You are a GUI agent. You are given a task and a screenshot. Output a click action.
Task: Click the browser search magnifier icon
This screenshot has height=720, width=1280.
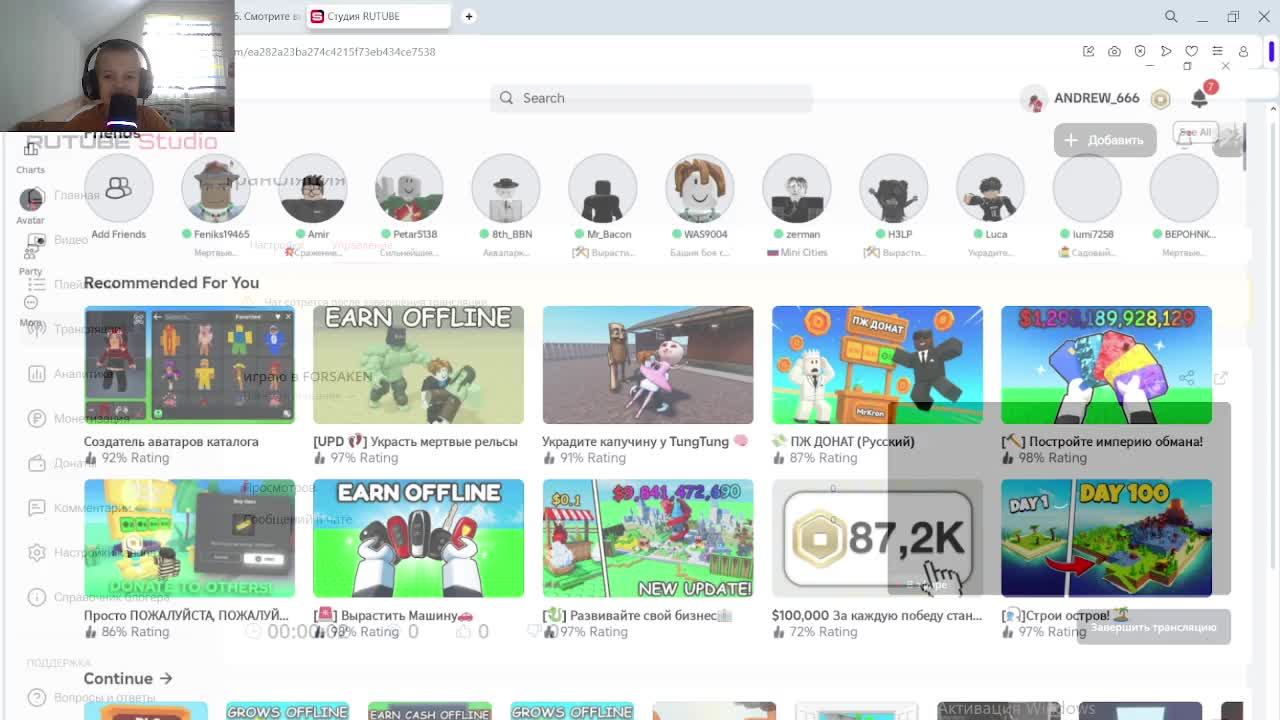coord(1171,16)
